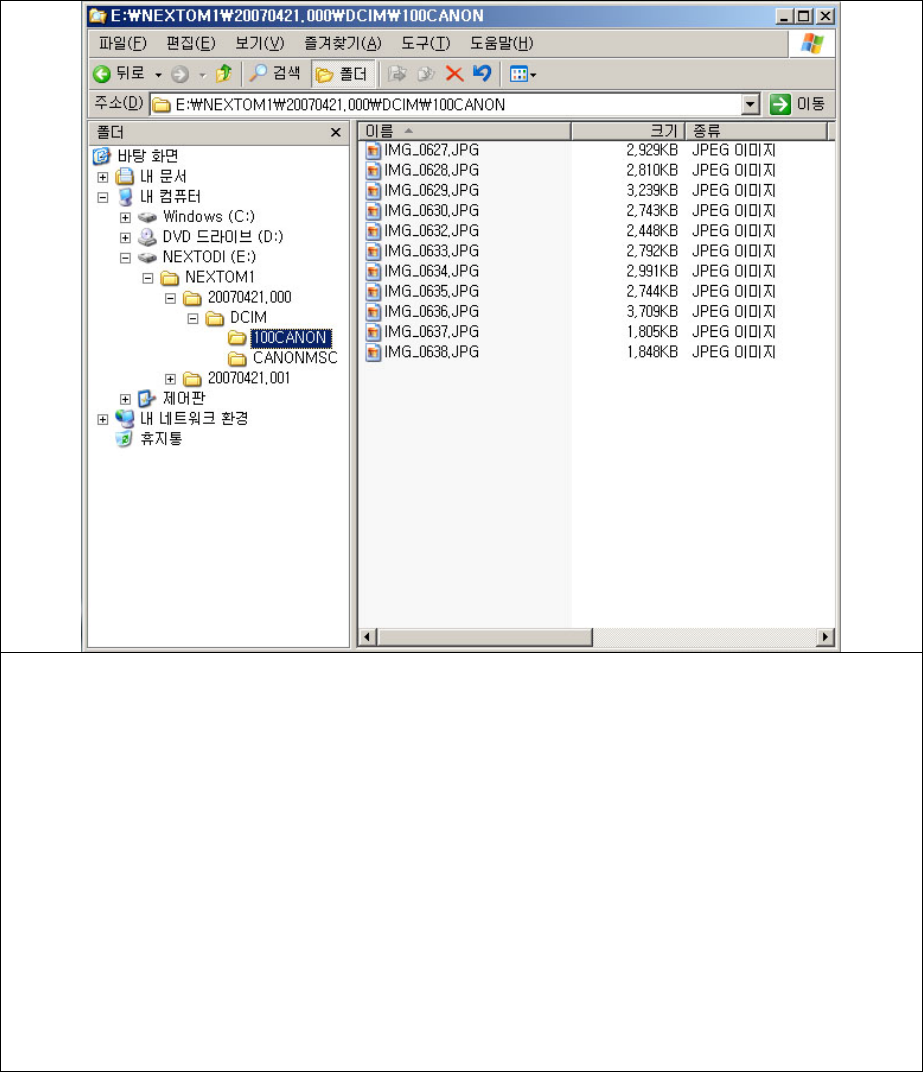Viewport: 923px width, 1072px height.
Task: Click the 이동 go button
Action: [x=798, y=105]
